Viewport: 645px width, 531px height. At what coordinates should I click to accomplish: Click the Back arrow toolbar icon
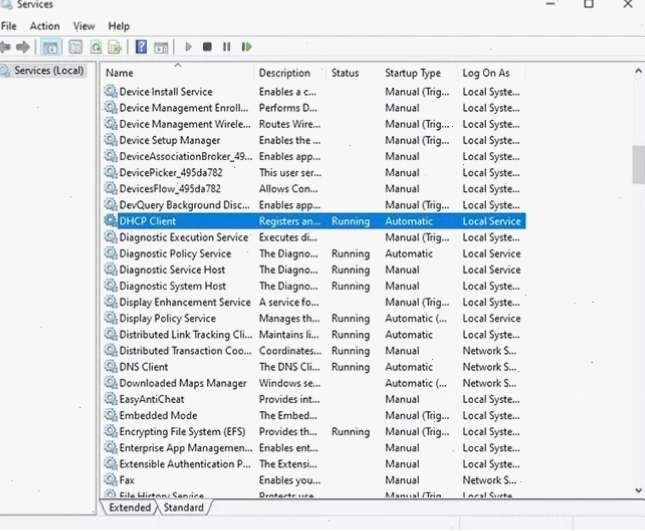(5, 47)
